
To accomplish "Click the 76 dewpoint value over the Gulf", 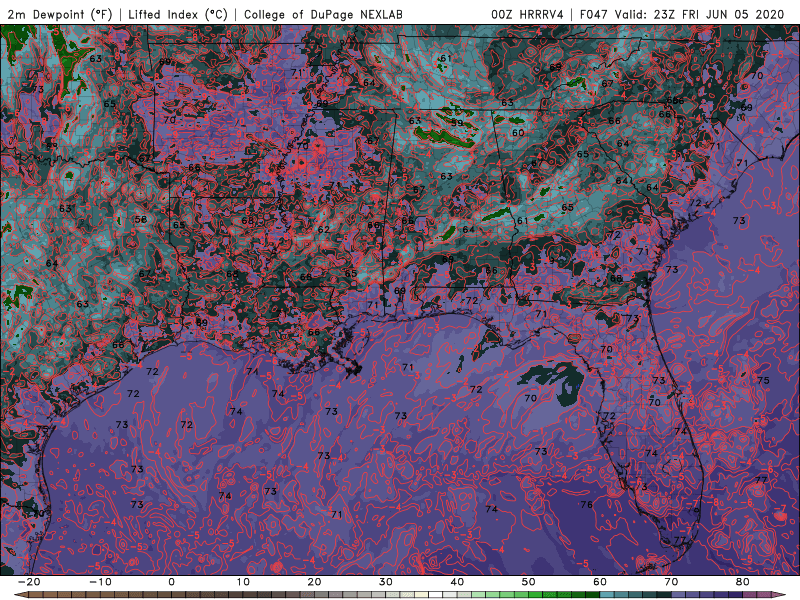I will point(587,505).
